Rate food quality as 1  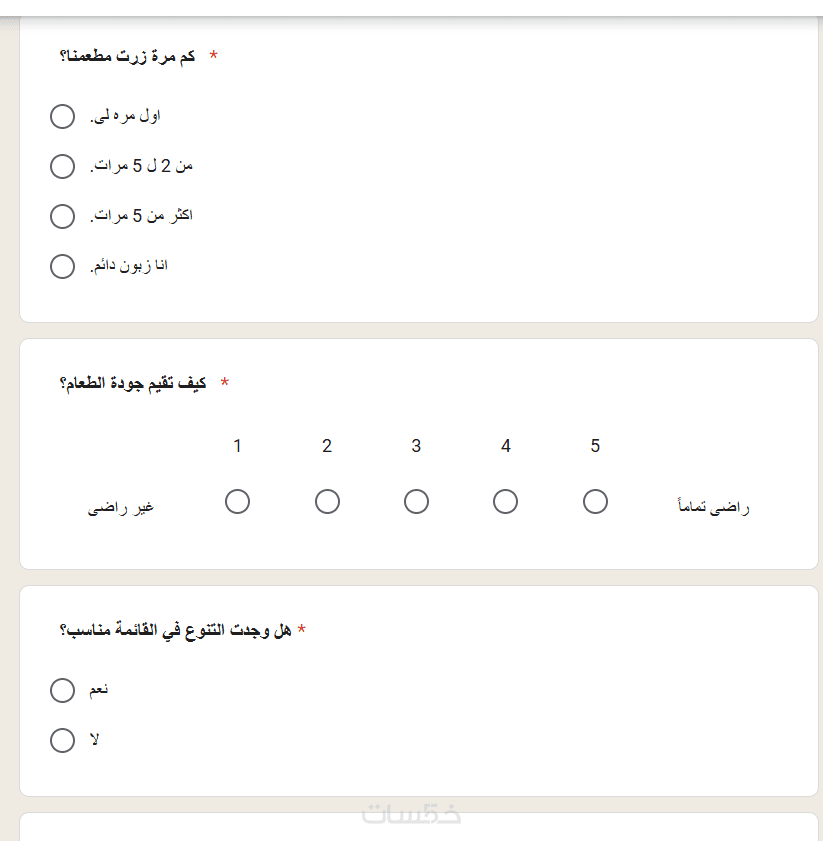[x=237, y=501]
